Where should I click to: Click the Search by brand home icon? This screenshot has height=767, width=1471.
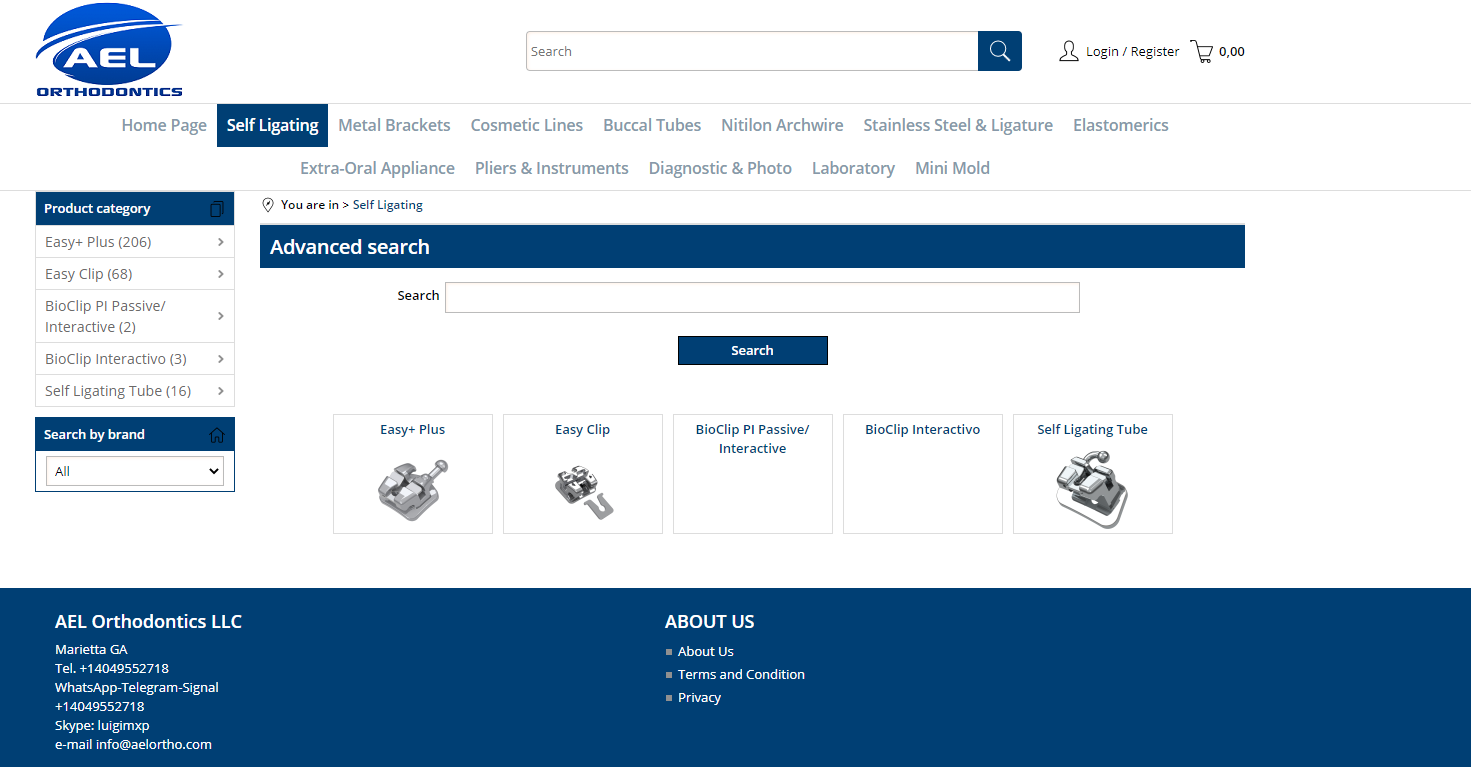tap(217, 435)
